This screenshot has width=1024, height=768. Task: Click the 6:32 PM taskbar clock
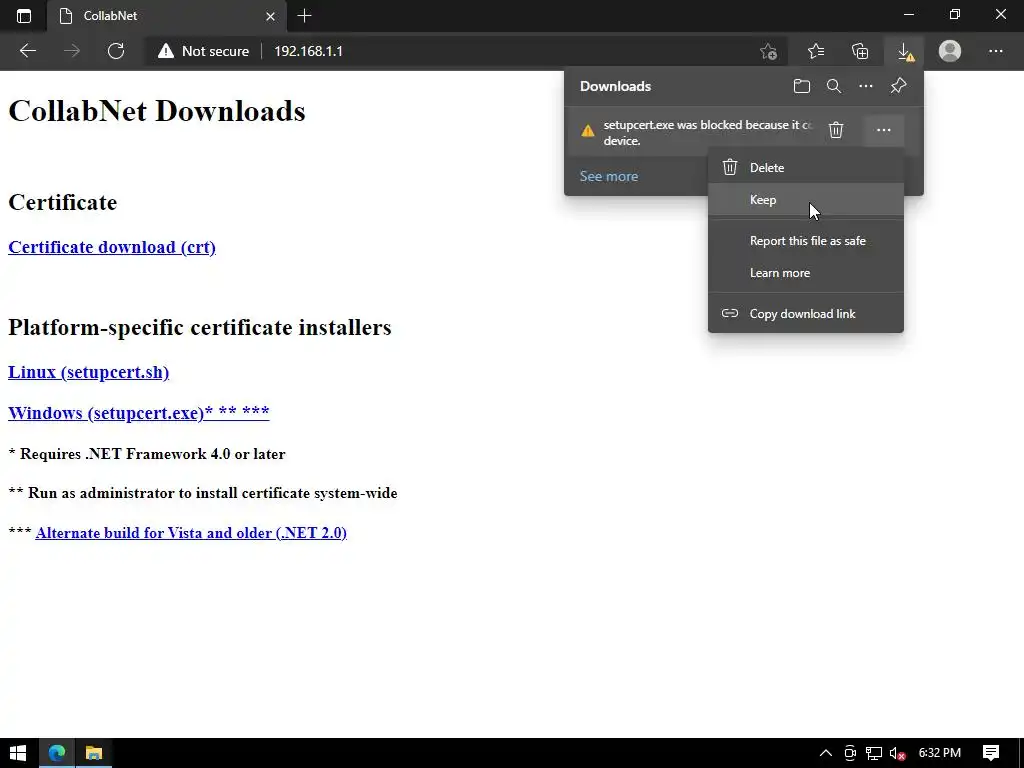point(939,753)
